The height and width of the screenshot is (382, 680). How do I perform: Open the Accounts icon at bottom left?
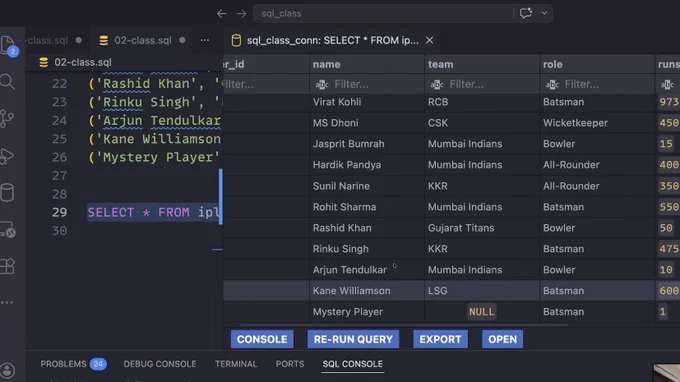pyautogui.click(x=7, y=370)
